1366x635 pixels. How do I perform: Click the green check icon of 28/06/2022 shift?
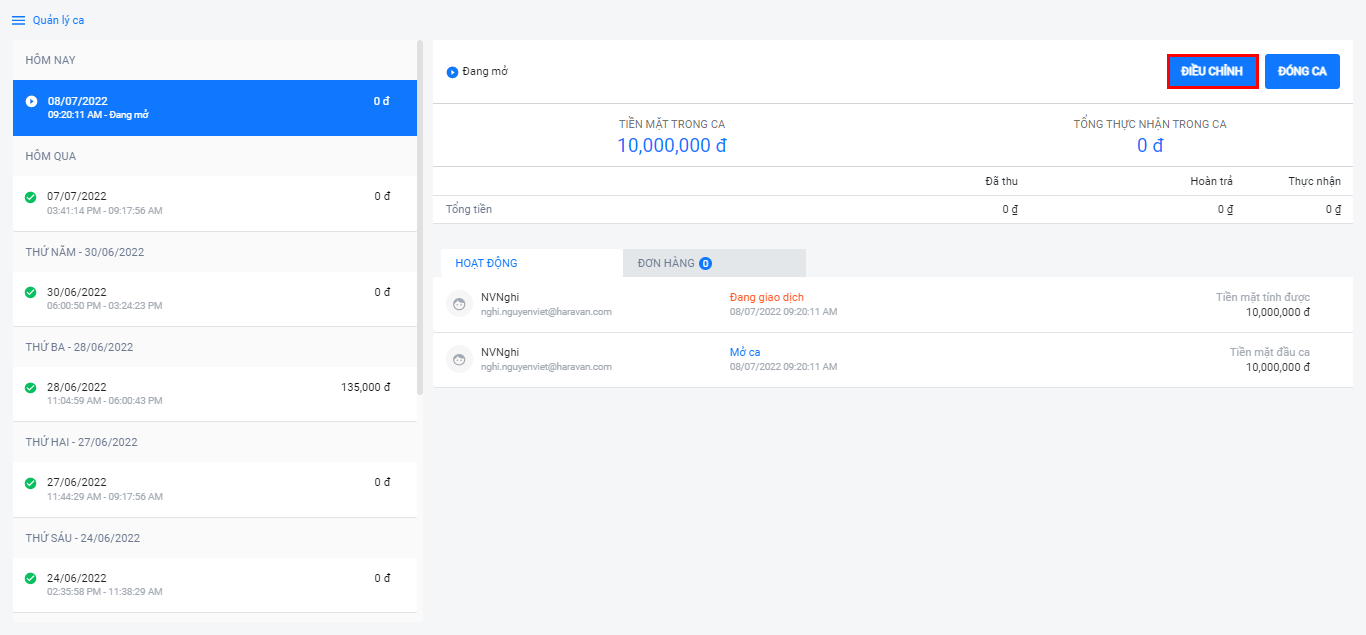pyautogui.click(x=31, y=388)
